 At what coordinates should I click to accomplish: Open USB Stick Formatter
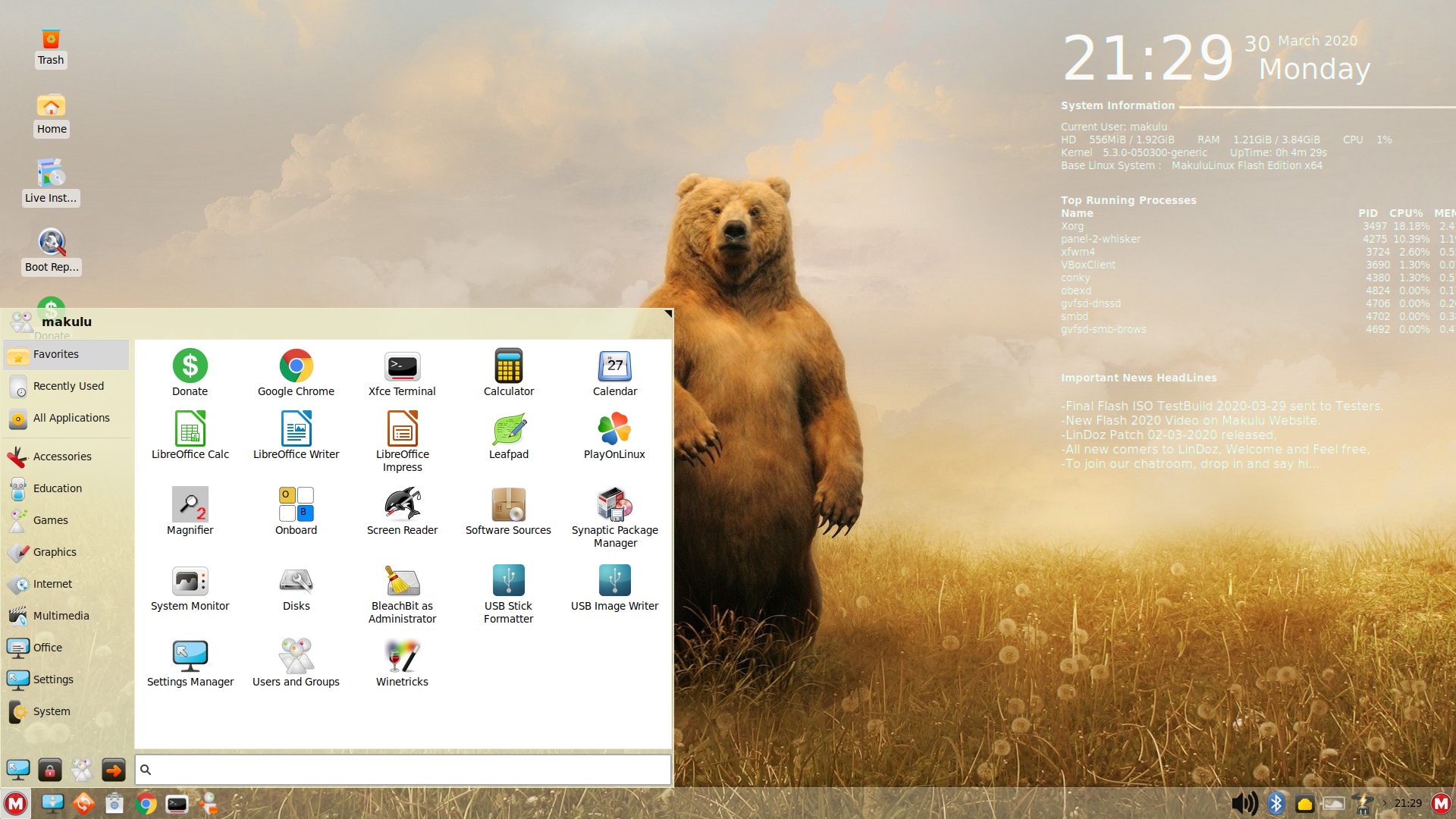tap(509, 593)
